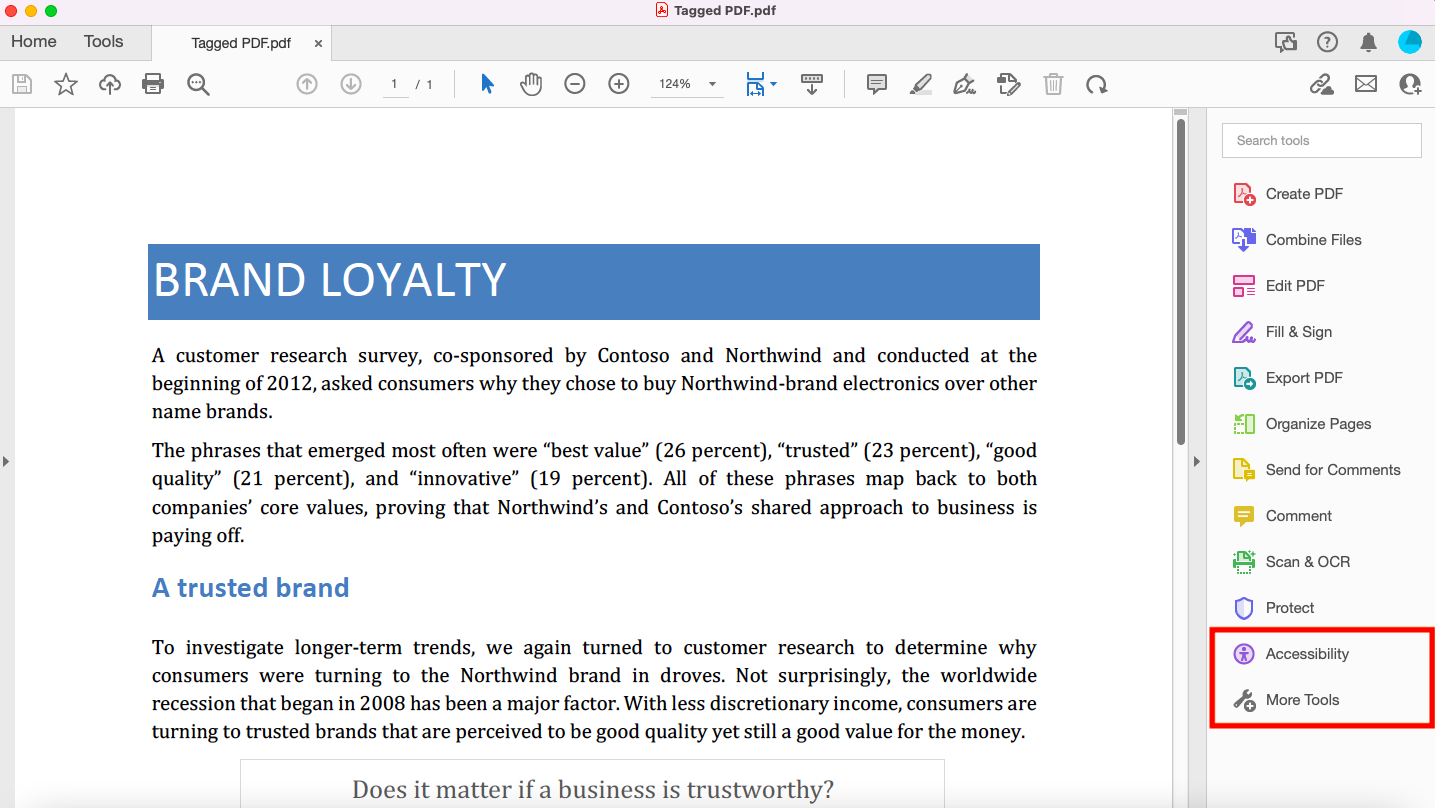The width and height of the screenshot is (1435, 808).
Task: Zoom in using the plus icon
Action: coord(619,85)
